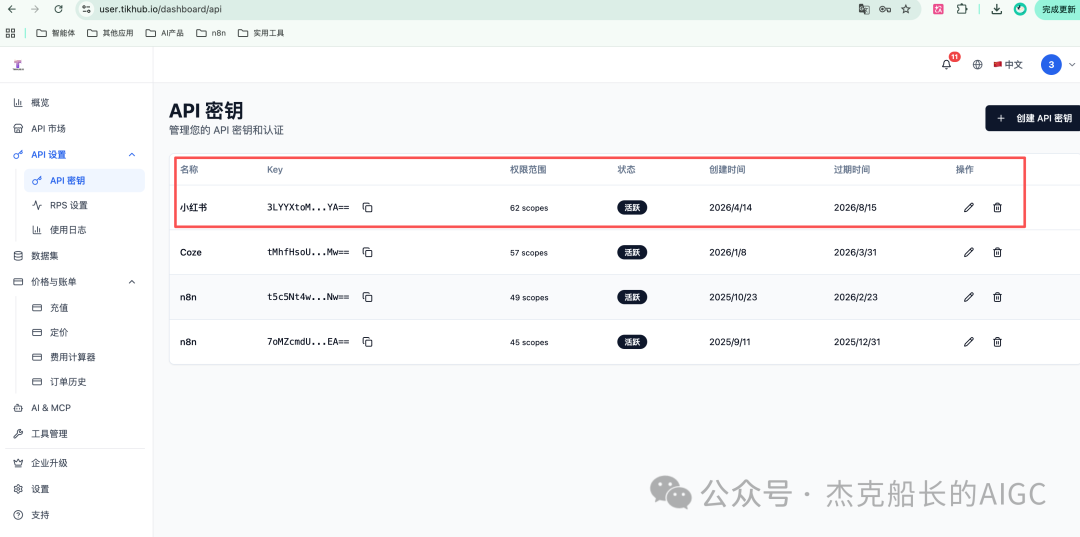The image size is (1080, 537).
Task: Edit the 小红书 API key
Action: tap(968, 207)
